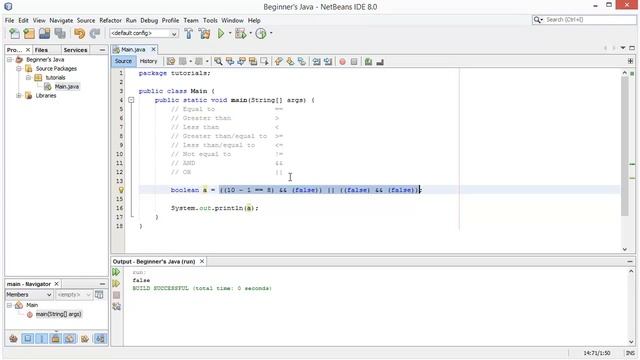Open the Debug menu
Image resolution: width=640 pixels, height=360 pixels.
pos(149,20)
